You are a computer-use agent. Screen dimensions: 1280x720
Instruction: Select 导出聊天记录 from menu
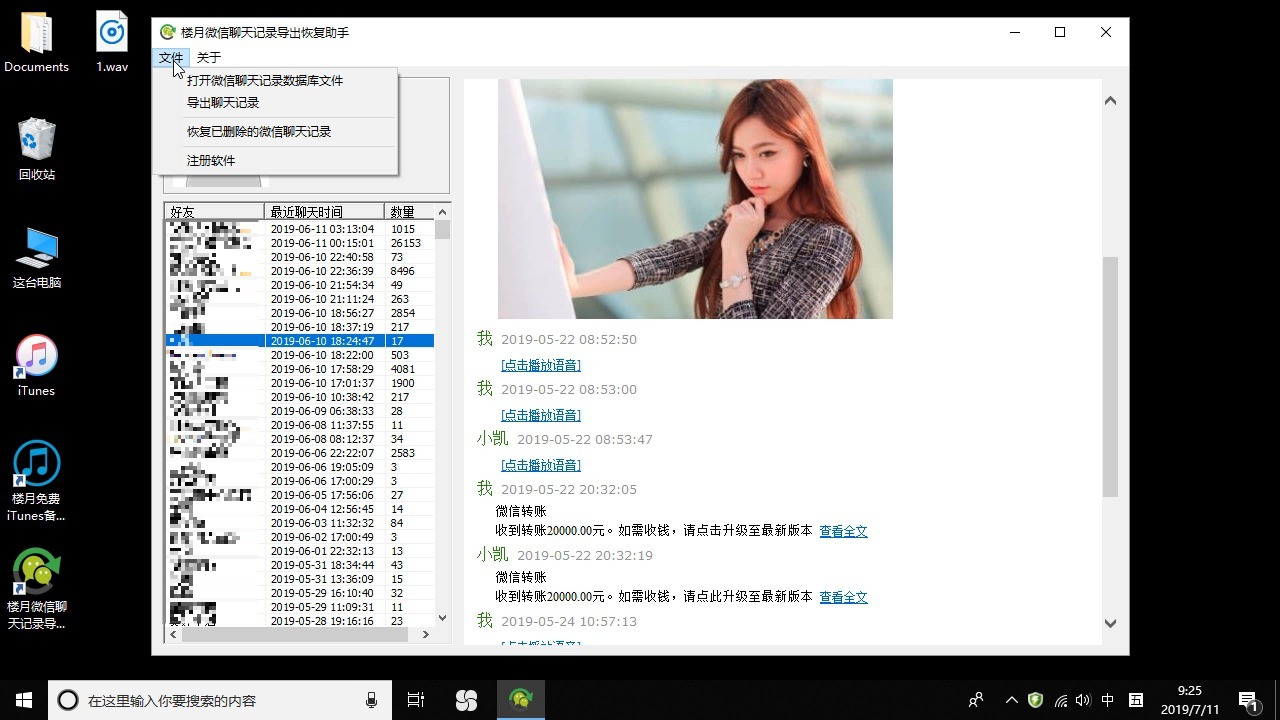click(223, 102)
